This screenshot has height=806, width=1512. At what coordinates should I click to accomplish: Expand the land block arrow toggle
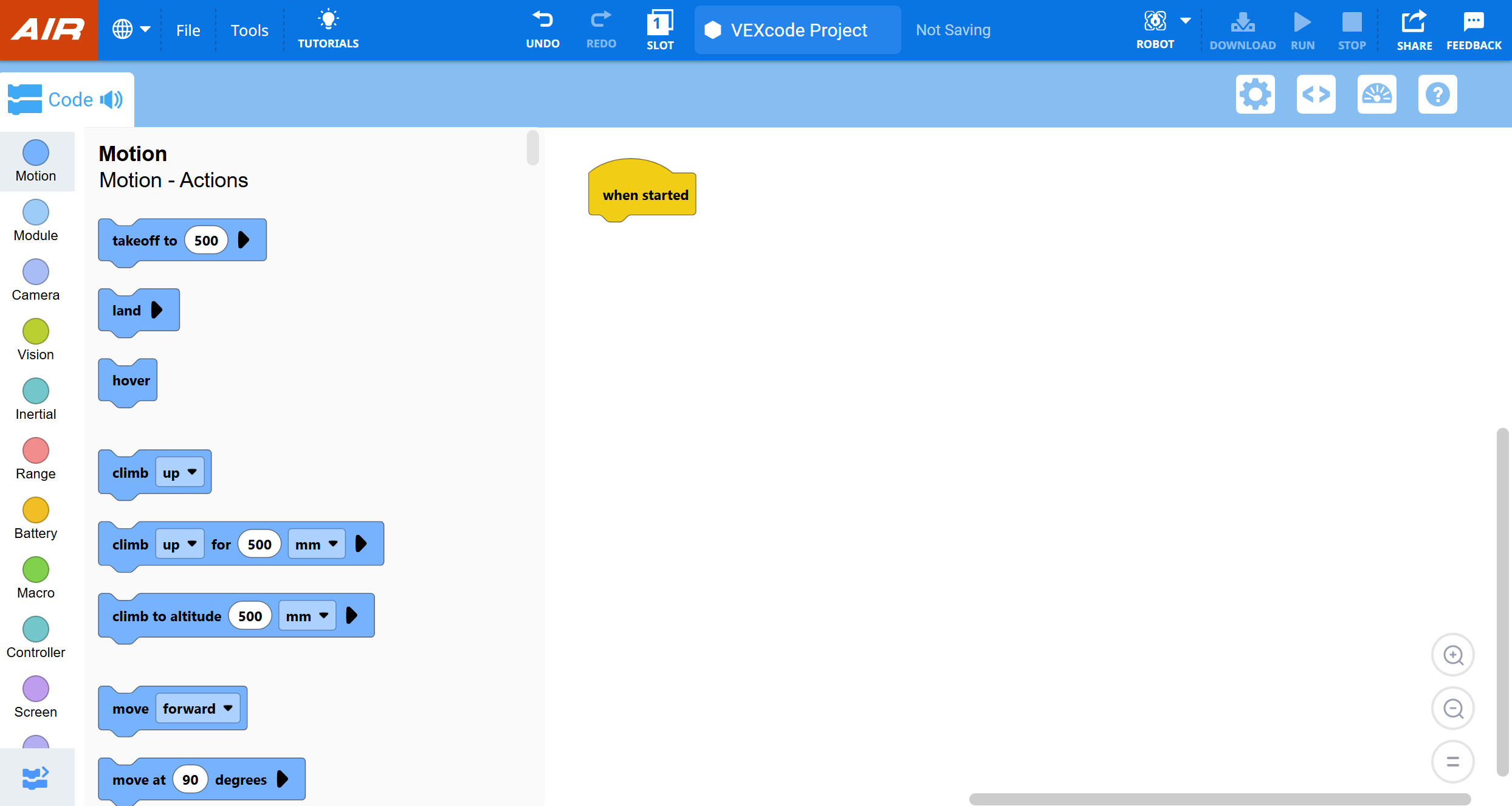157,310
